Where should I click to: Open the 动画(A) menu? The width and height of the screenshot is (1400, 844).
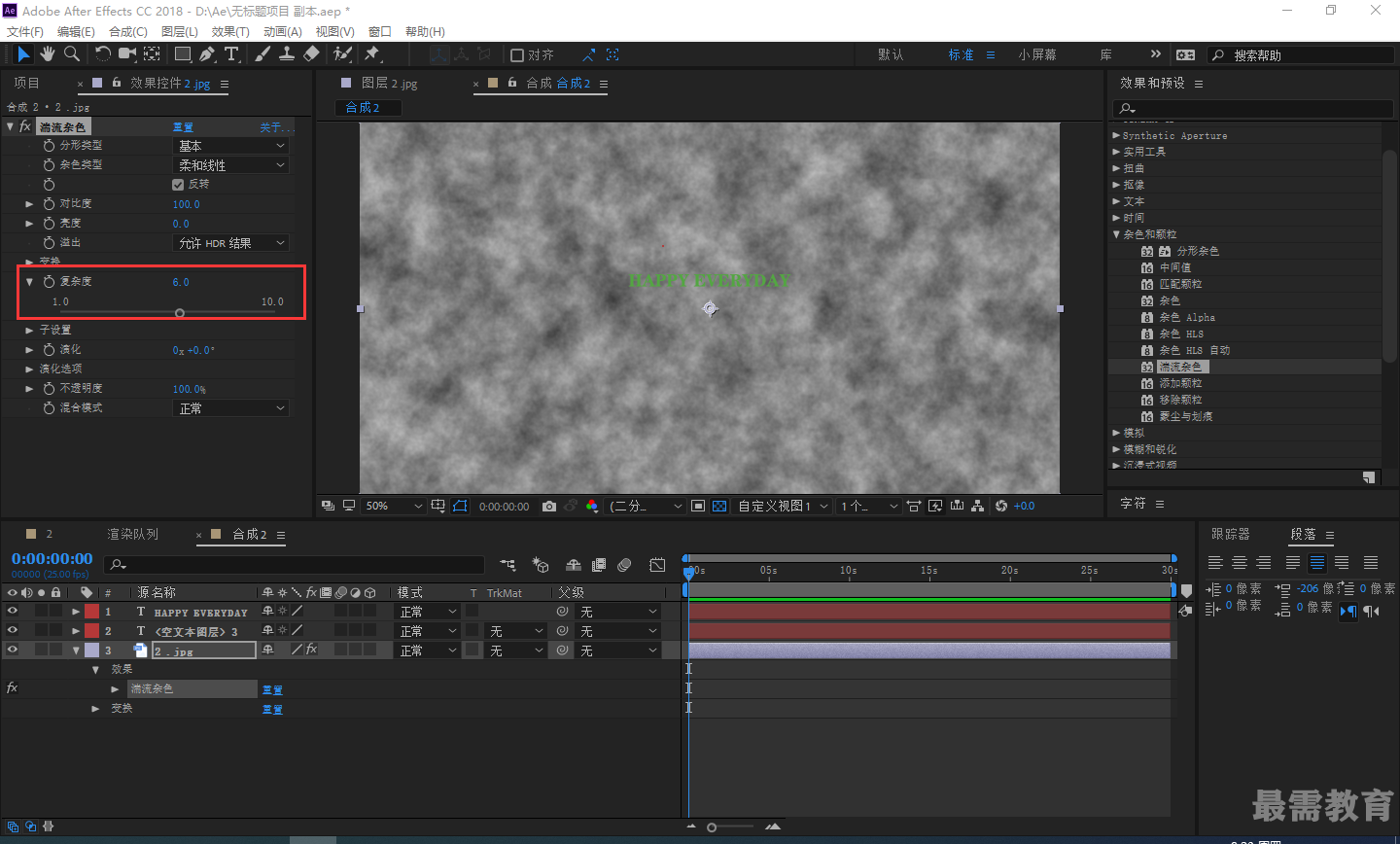(x=282, y=31)
